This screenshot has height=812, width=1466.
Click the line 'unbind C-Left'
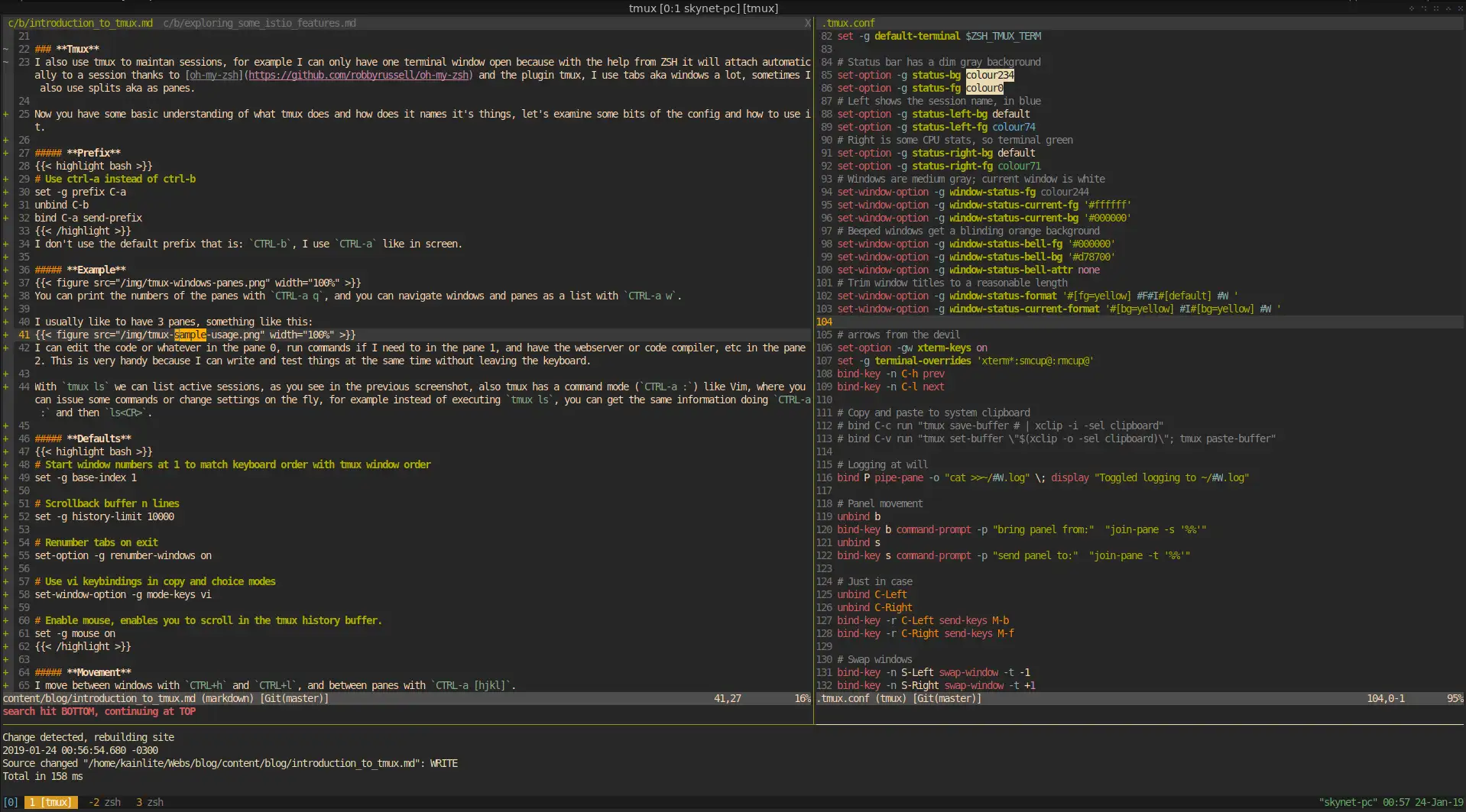(872, 594)
